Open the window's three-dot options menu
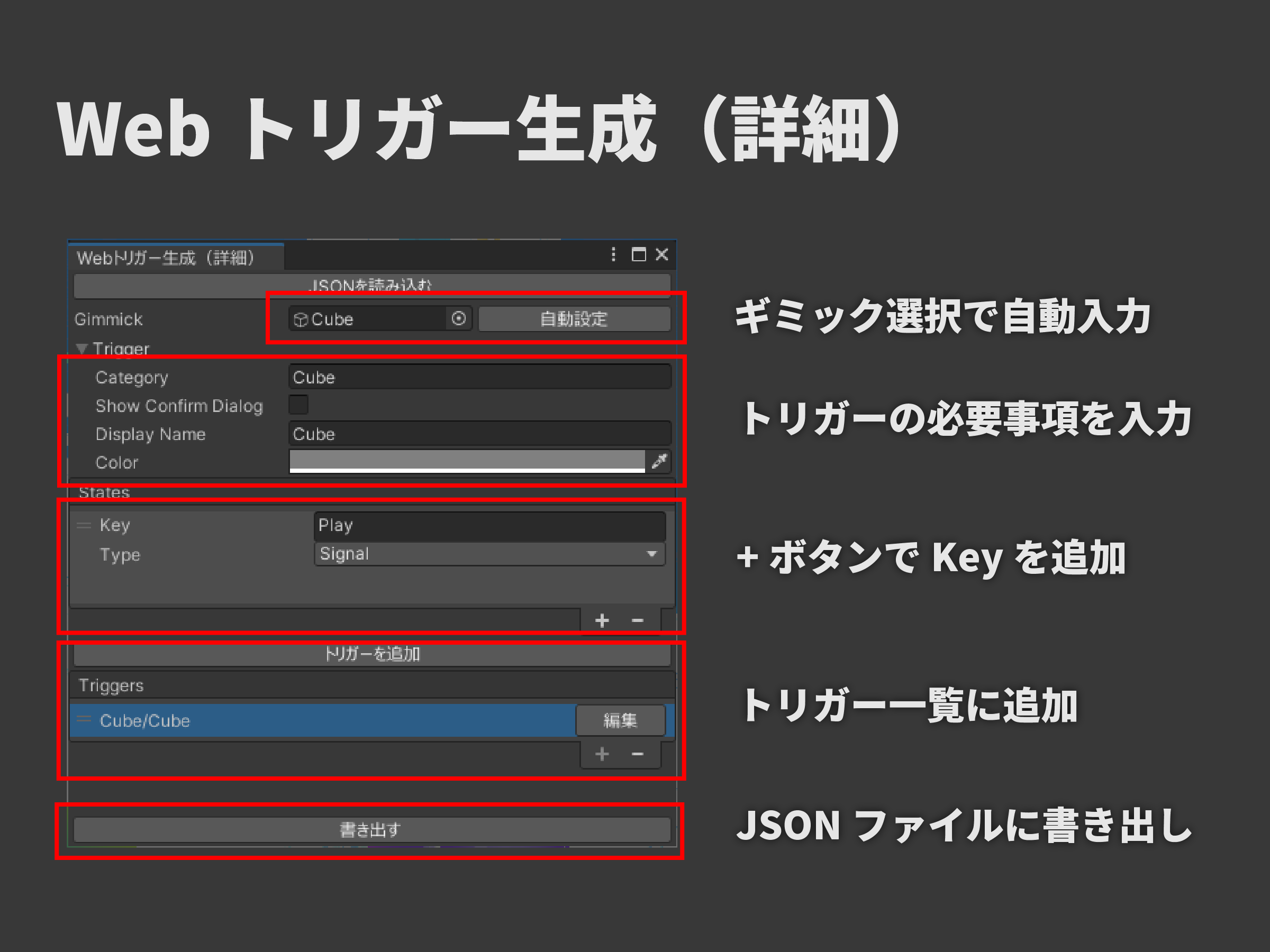This screenshot has width=1270, height=952. pos(613,254)
